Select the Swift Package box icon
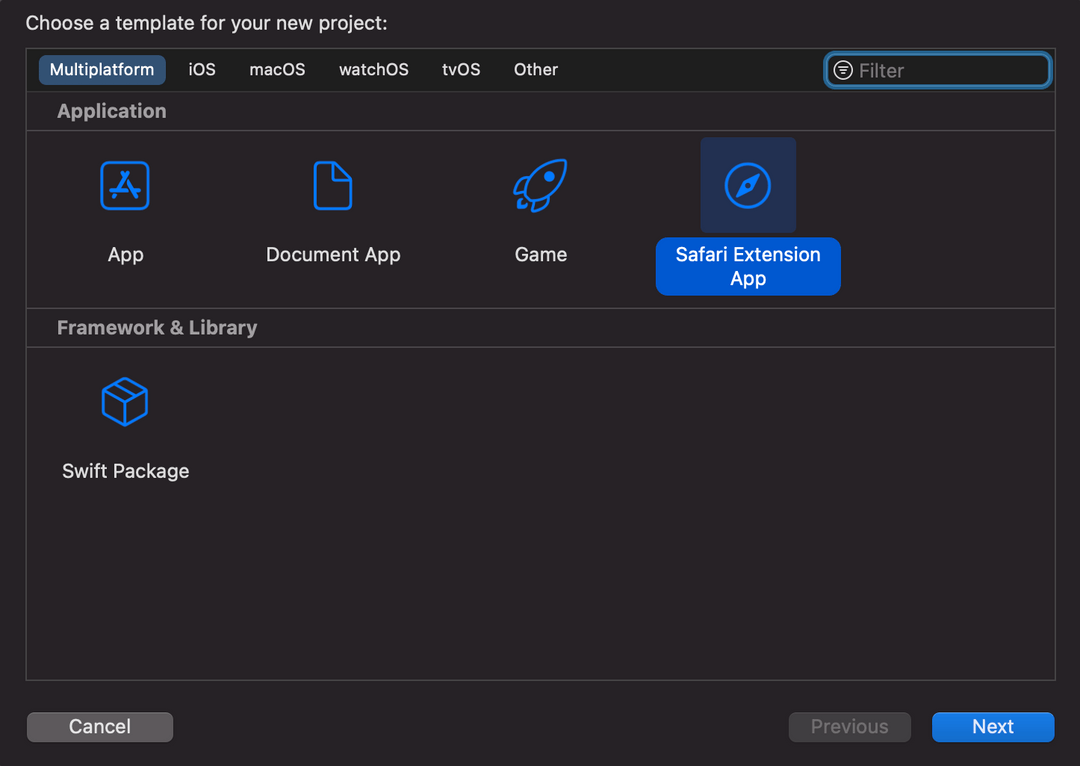Viewport: 1080px width, 766px height. [125, 401]
